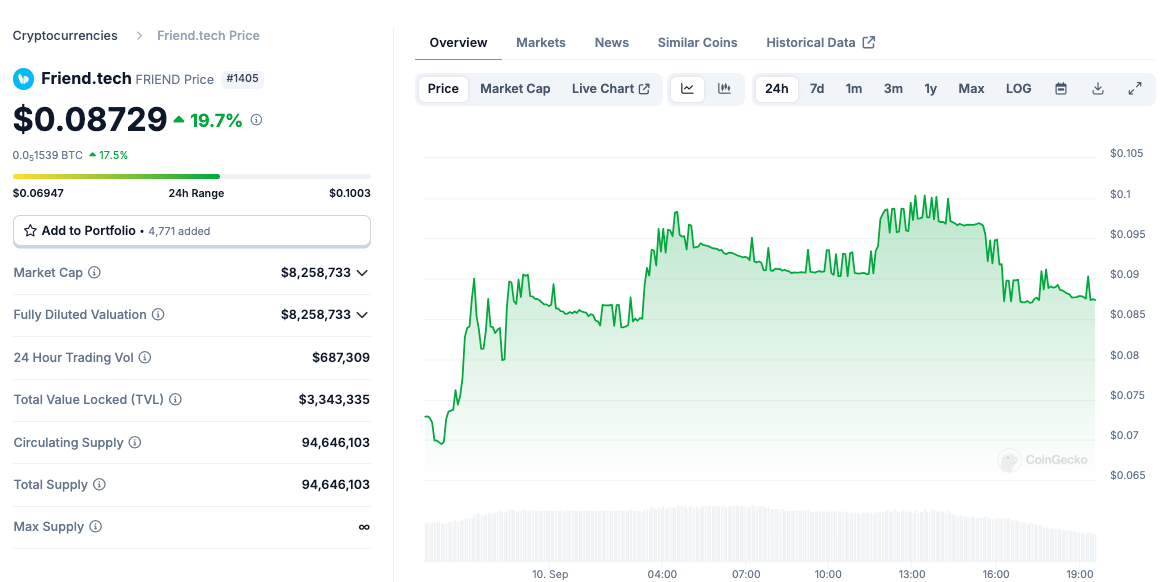Click the $687,309 trading volume value
The image size is (1163, 582).
(x=340, y=357)
